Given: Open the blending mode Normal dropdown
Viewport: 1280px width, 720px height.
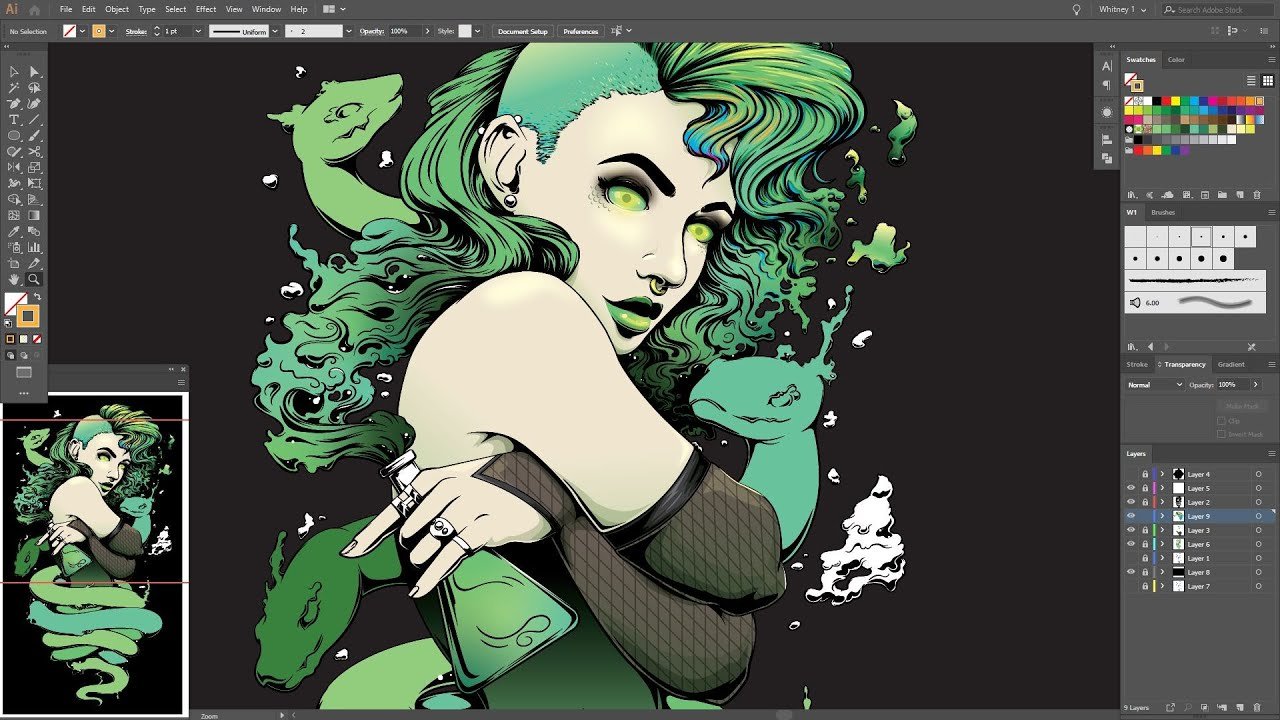Looking at the screenshot, I should pyautogui.click(x=1155, y=385).
